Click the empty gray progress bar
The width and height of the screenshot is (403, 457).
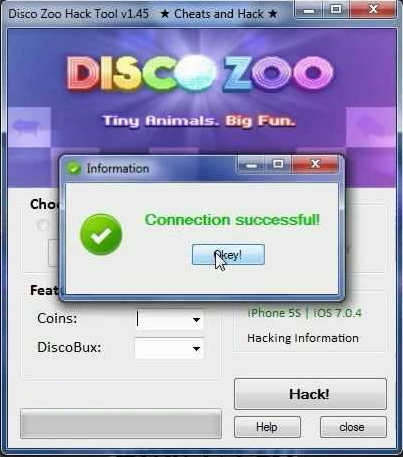(121, 424)
